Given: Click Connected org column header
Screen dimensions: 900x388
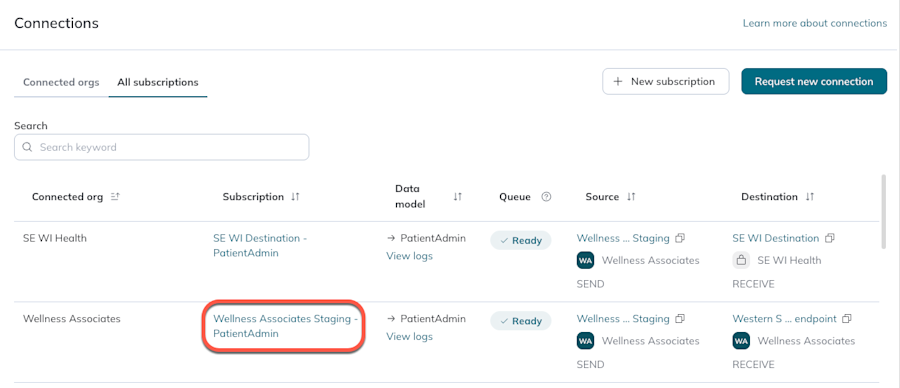Looking at the screenshot, I should pyautogui.click(x=68, y=197).
